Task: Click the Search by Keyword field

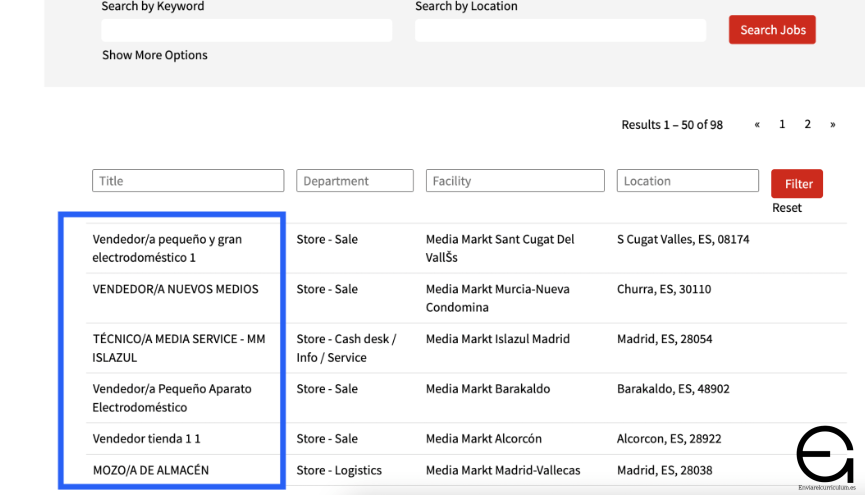Action: (x=246, y=31)
